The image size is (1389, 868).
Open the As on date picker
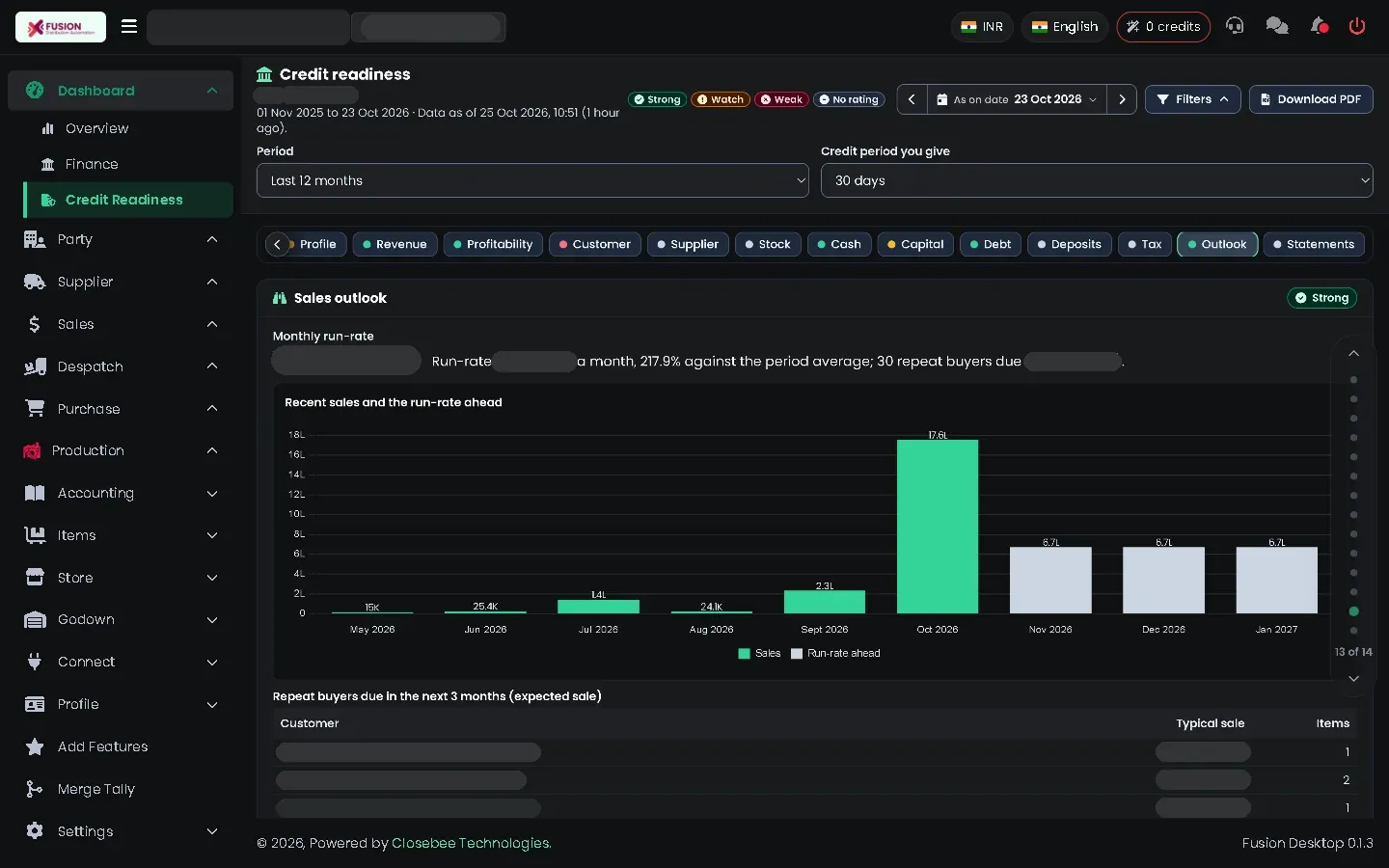pos(1017,99)
